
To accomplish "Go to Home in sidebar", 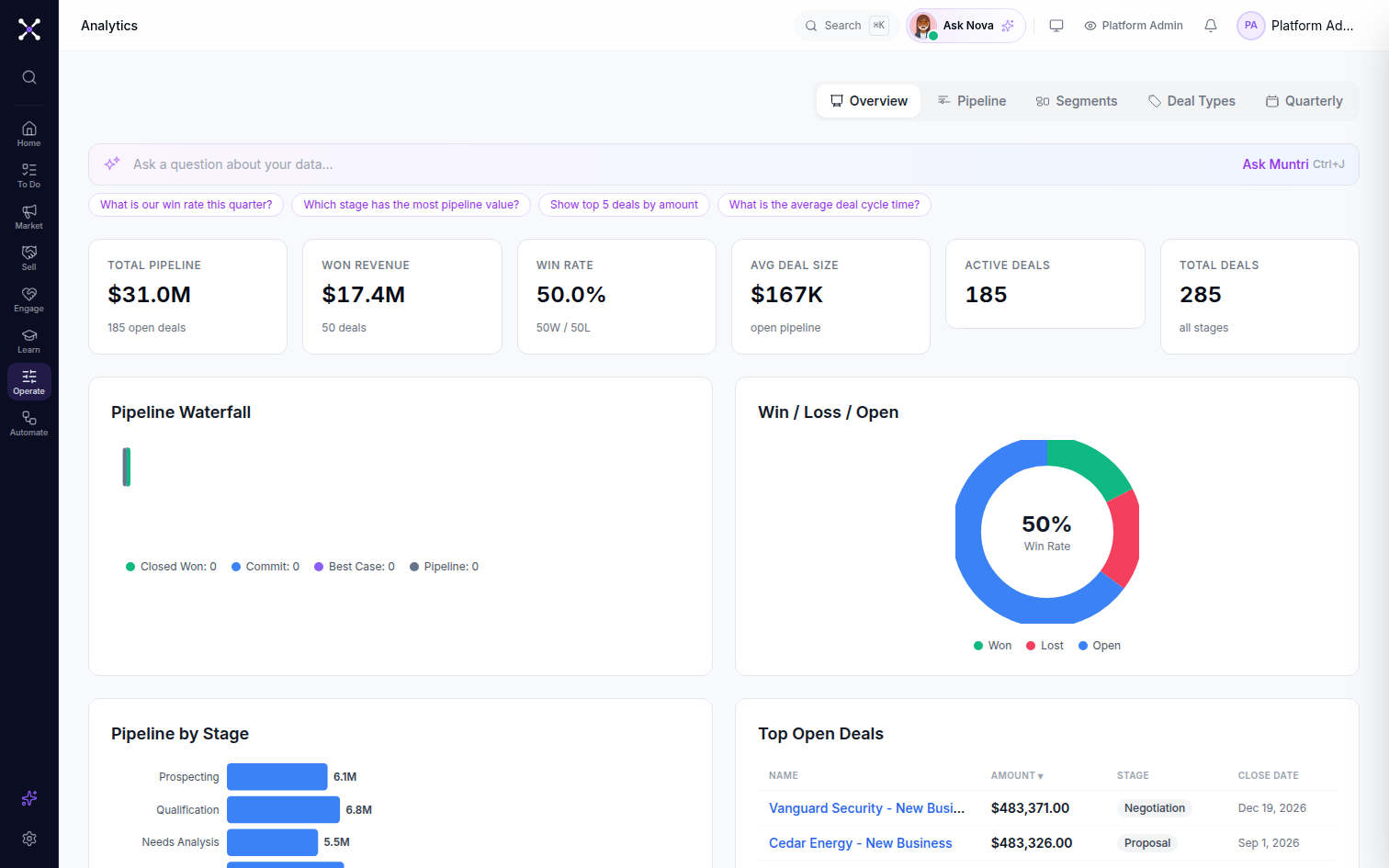I will tap(29, 134).
